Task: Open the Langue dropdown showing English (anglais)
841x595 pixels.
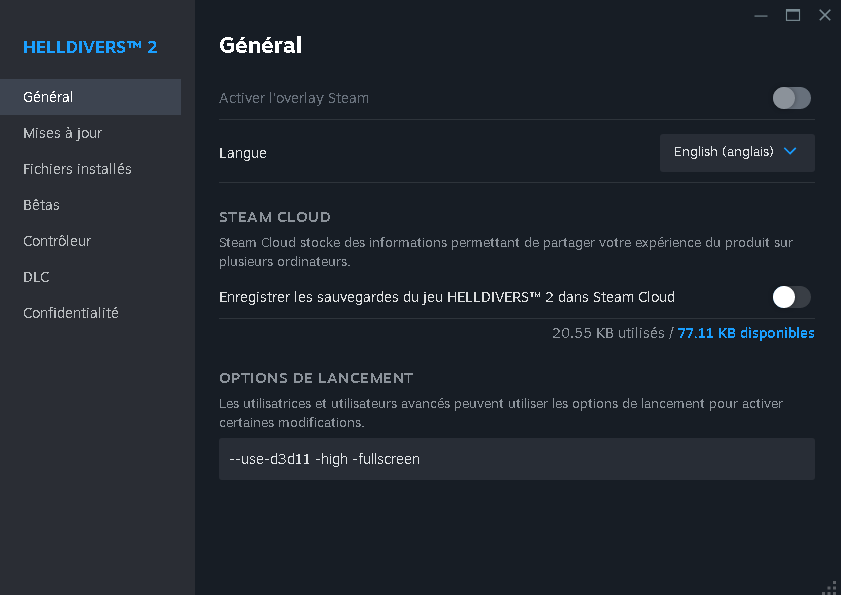Action: [x=737, y=152]
